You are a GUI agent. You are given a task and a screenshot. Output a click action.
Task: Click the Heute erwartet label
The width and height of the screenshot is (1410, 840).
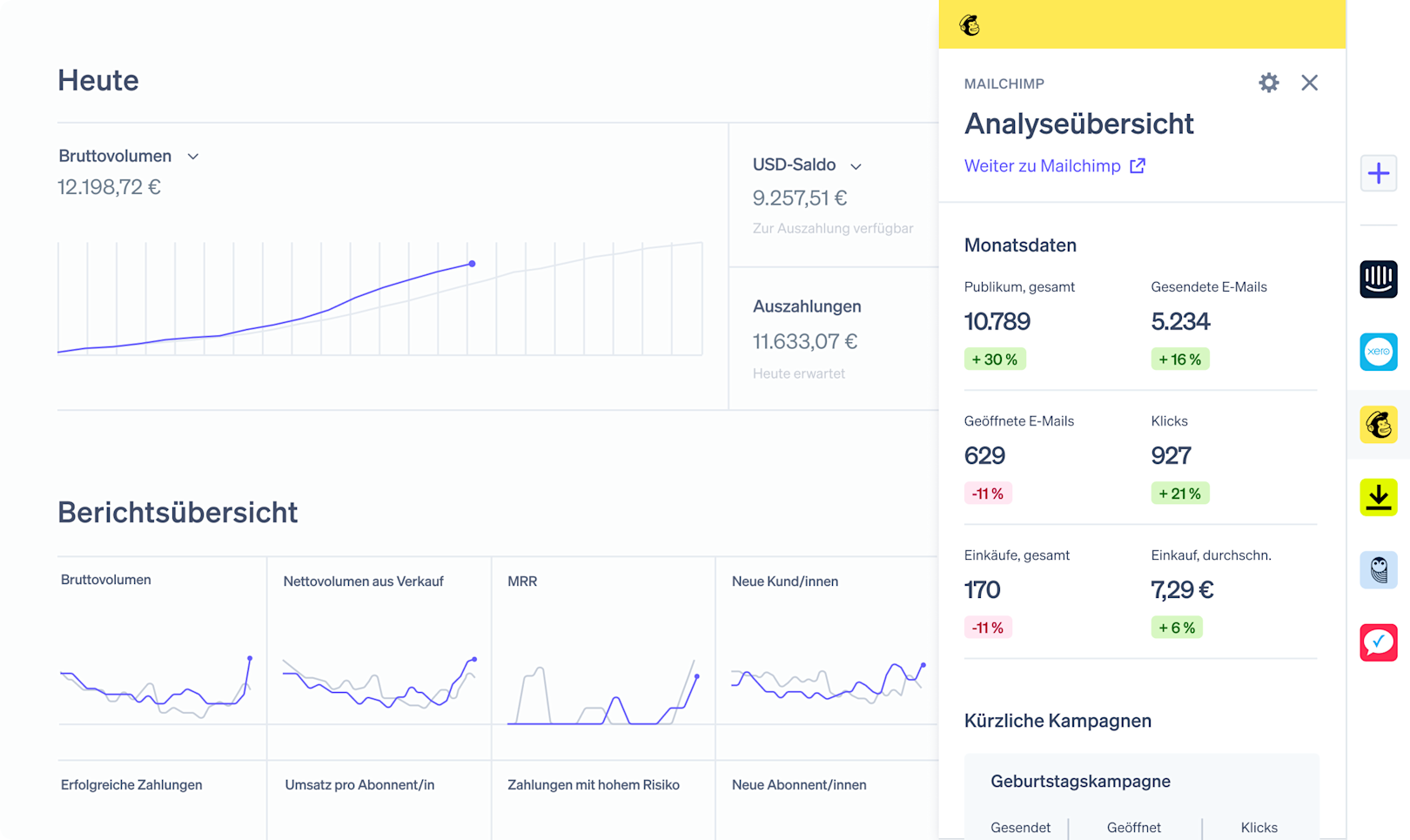[799, 374]
